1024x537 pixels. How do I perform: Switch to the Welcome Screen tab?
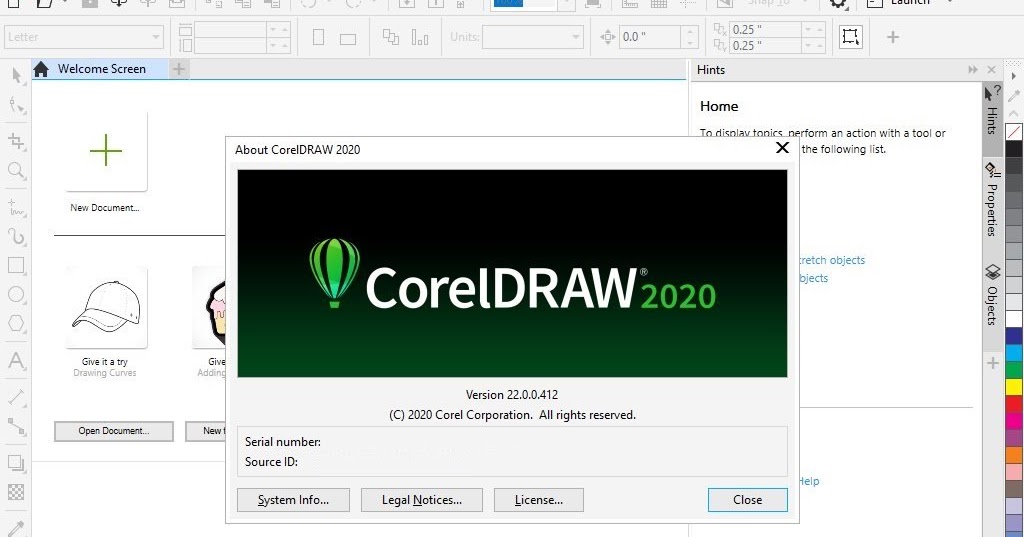pyautogui.click(x=101, y=69)
